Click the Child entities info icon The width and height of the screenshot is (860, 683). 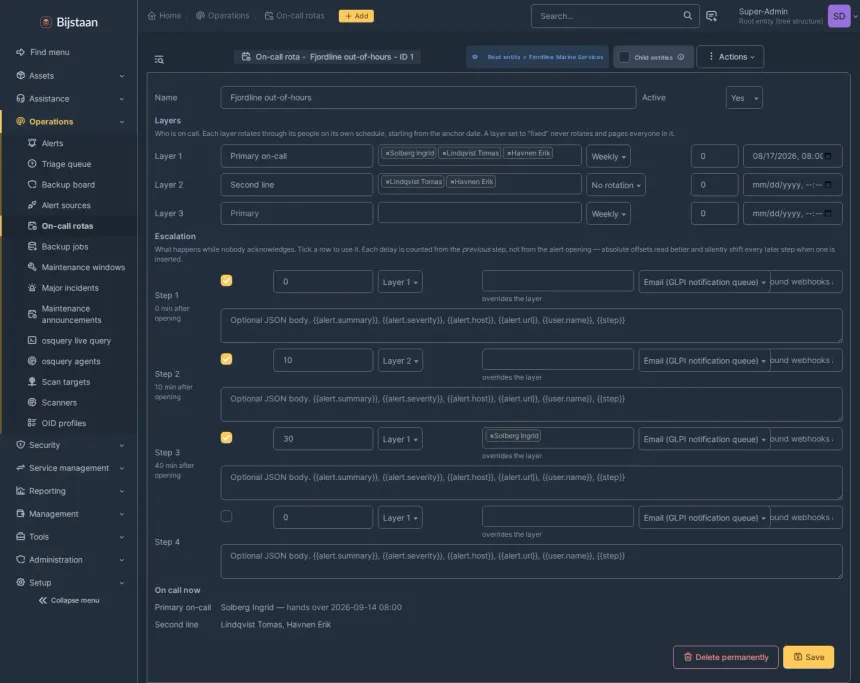pyautogui.click(x=681, y=57)
